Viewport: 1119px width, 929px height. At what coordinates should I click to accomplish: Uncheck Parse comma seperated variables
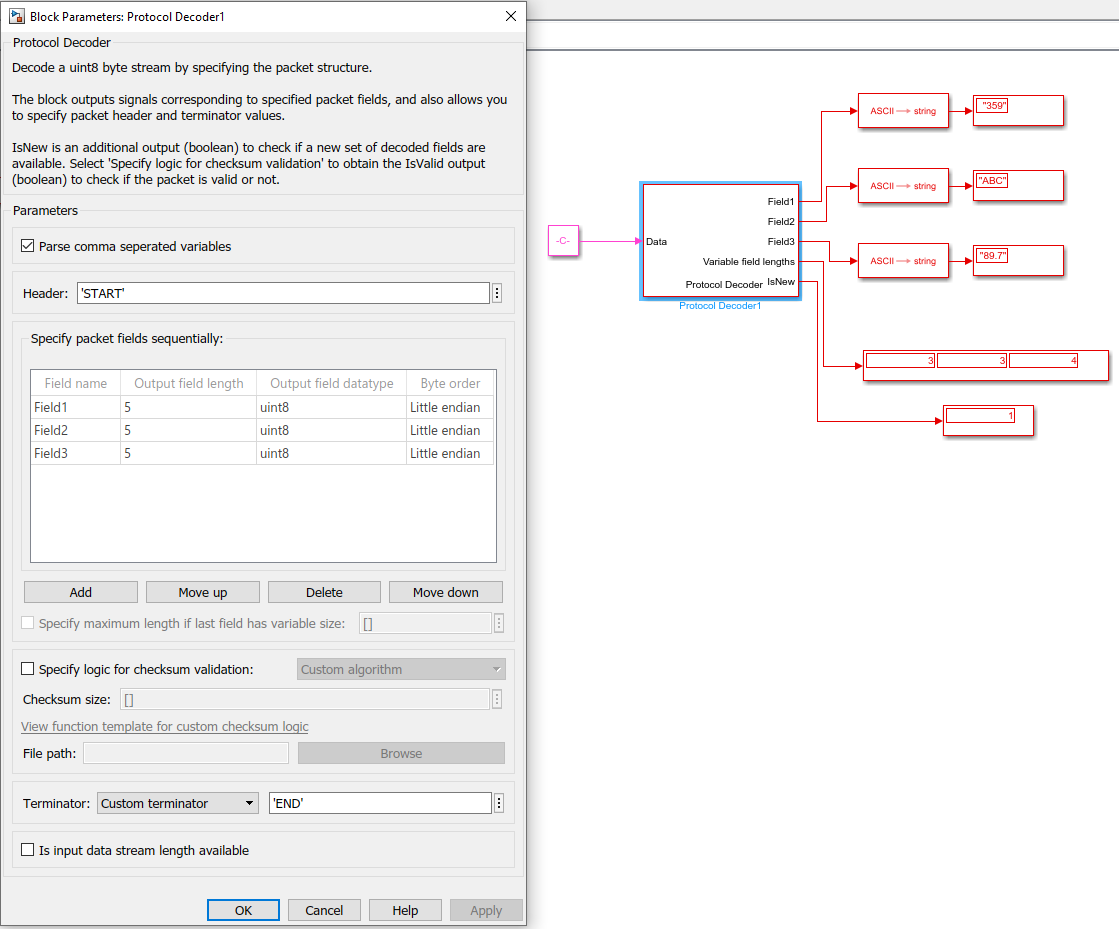tap(27, 245)
